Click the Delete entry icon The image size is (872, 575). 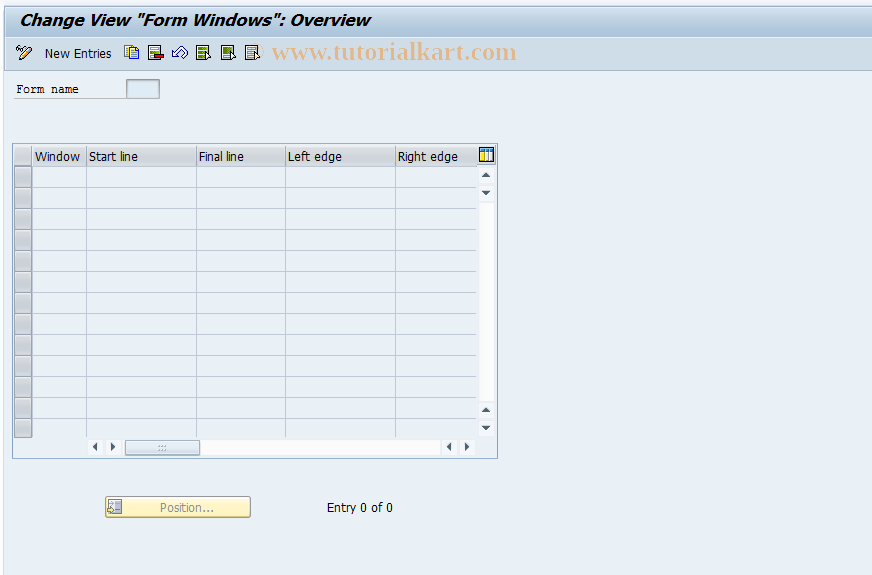pyautogui.click(x=156, y=53)
